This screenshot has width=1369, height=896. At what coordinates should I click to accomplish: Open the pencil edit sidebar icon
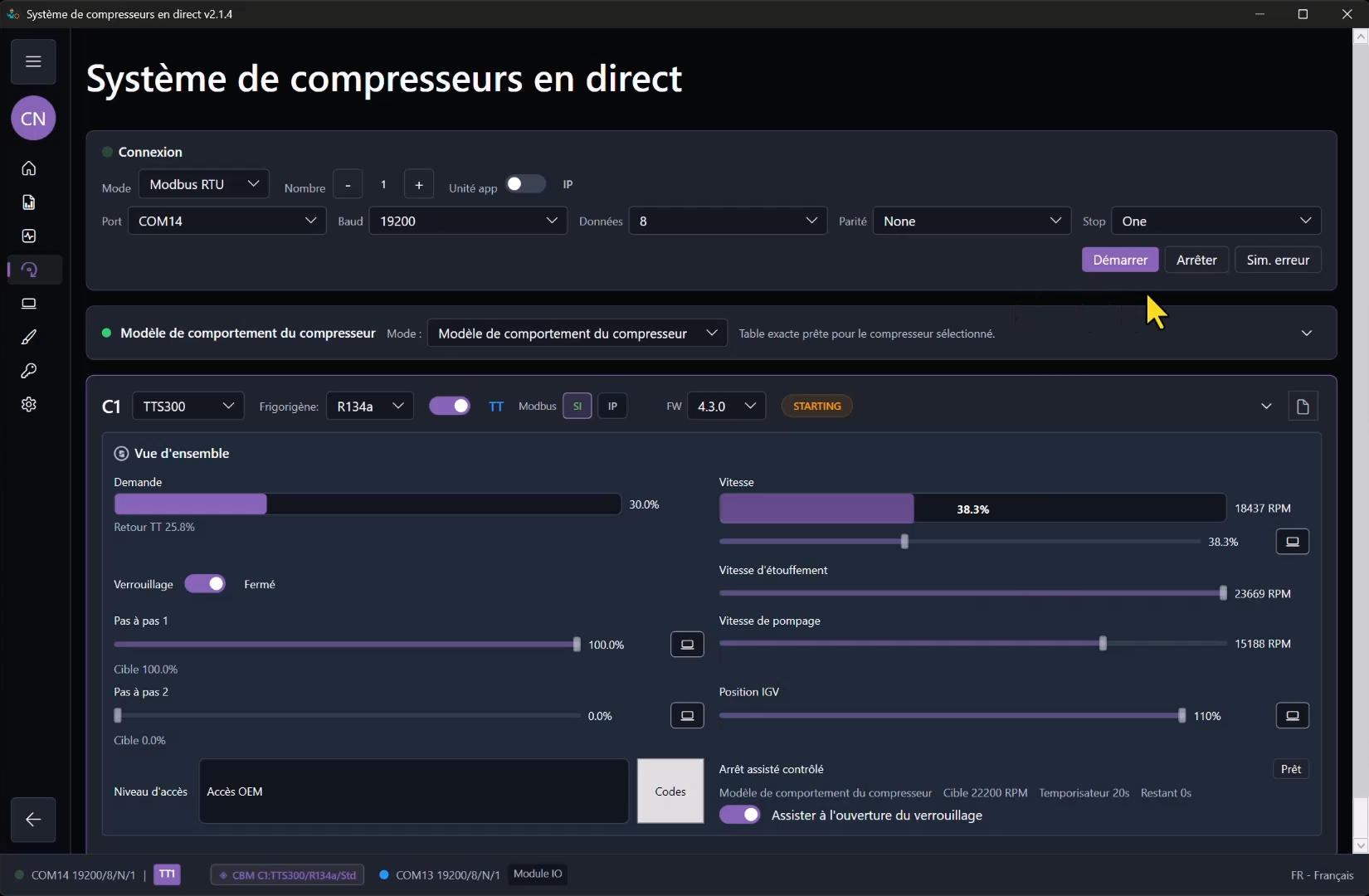tap(29, 337)
